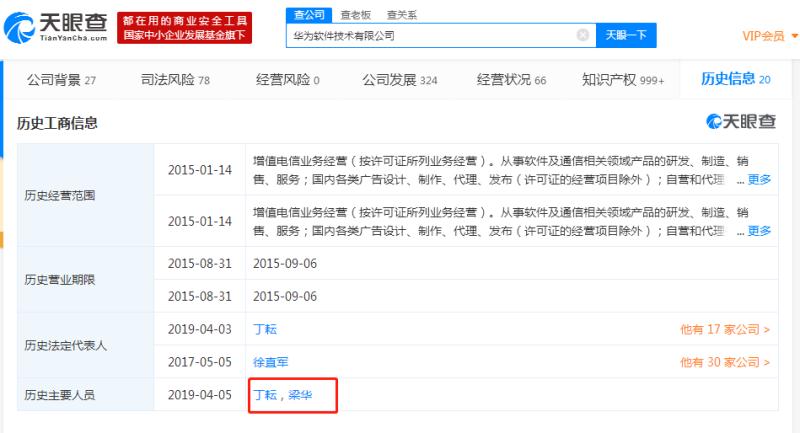Click the date 2017-05-05
Image resolution: width=800 pixels, height=433 pixels.
199,362
